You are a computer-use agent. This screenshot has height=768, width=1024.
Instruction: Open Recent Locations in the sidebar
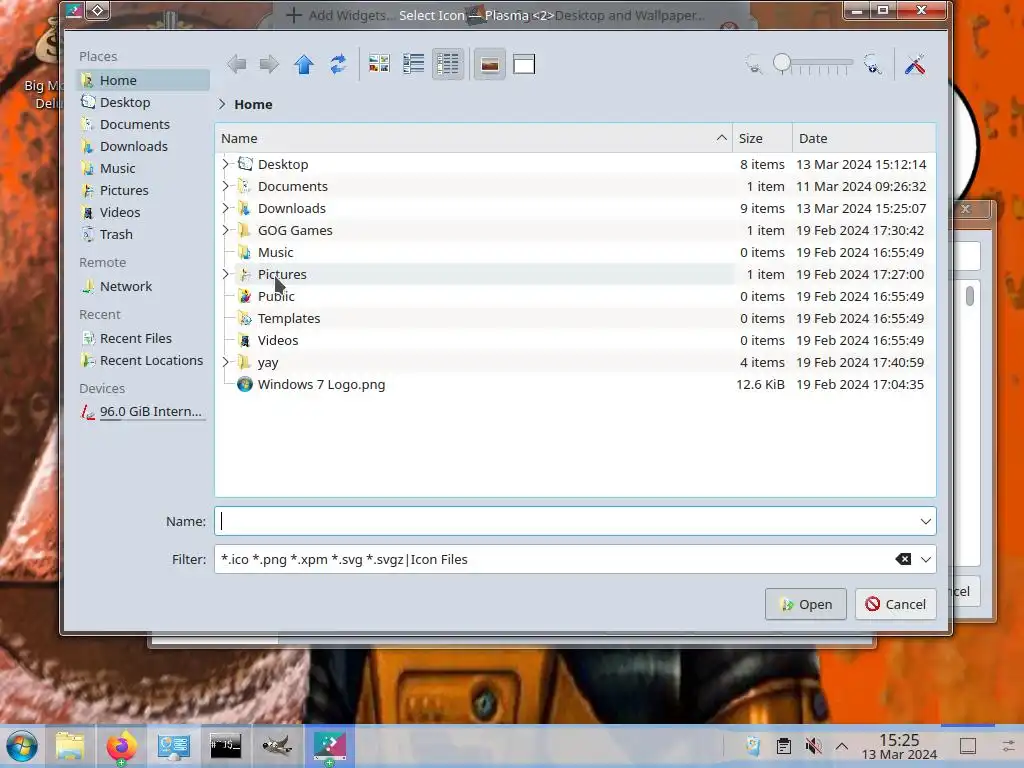143,360
